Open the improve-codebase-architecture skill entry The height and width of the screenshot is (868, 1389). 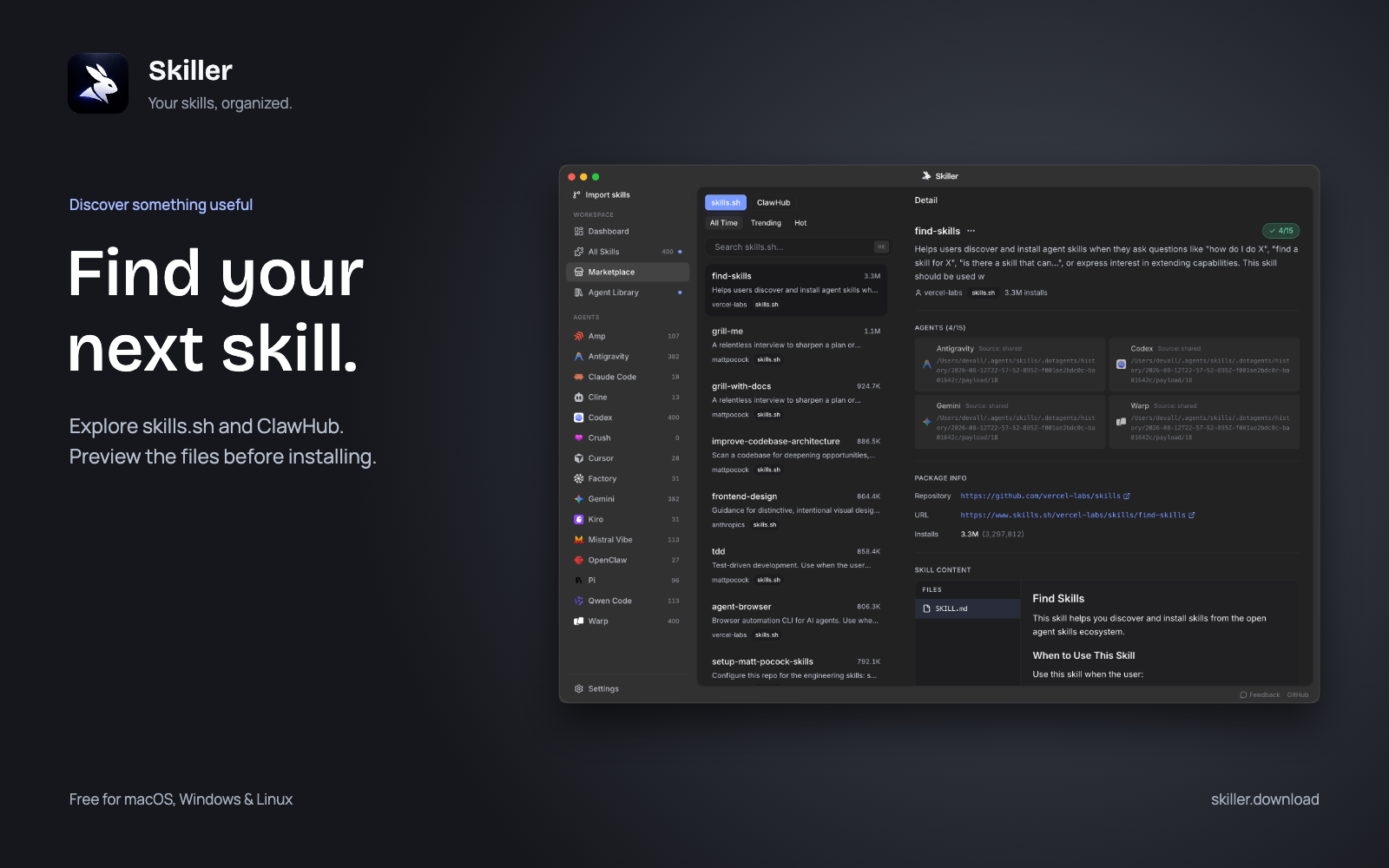796,455
